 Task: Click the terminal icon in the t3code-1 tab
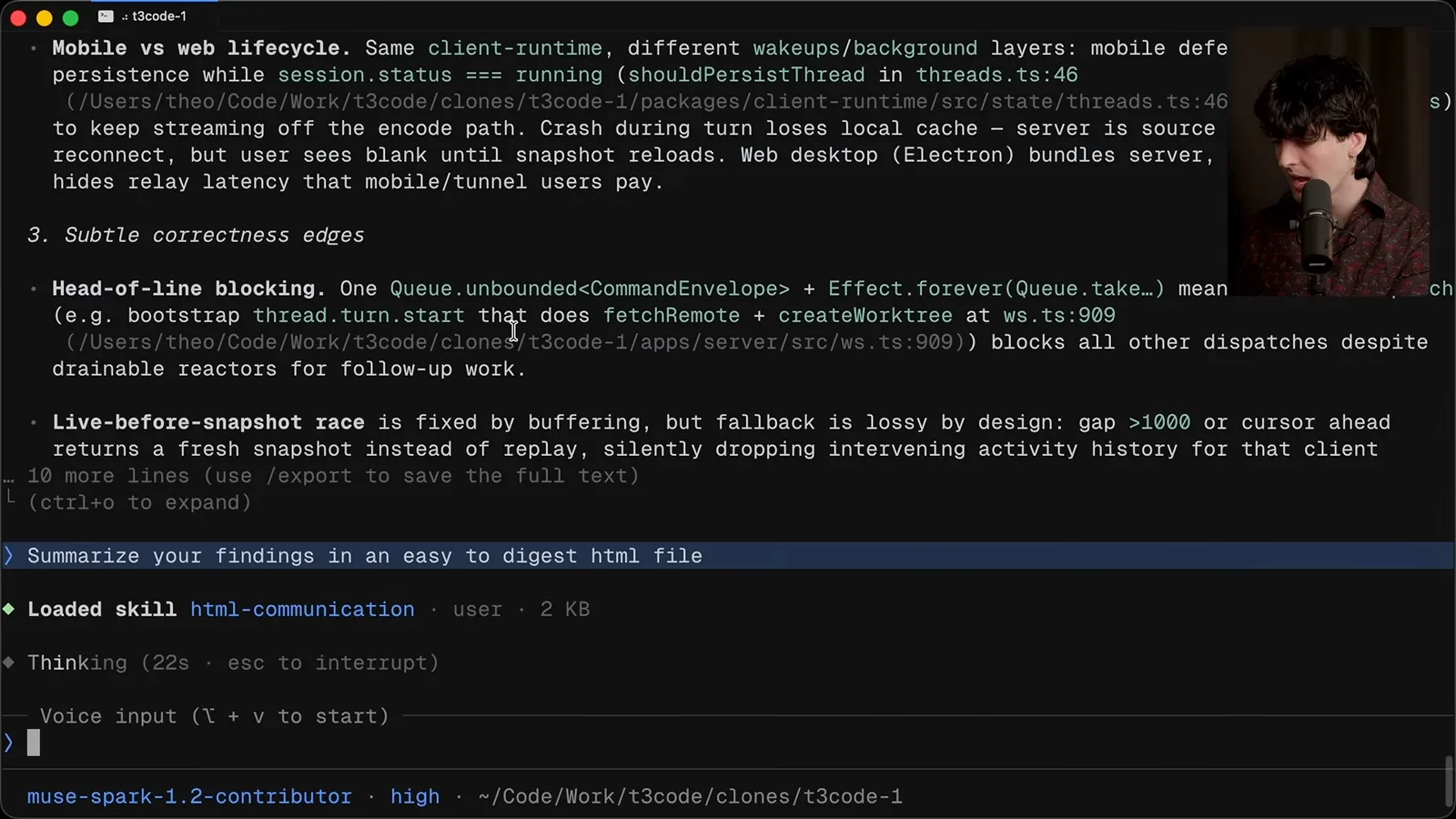tap(106, 16)
